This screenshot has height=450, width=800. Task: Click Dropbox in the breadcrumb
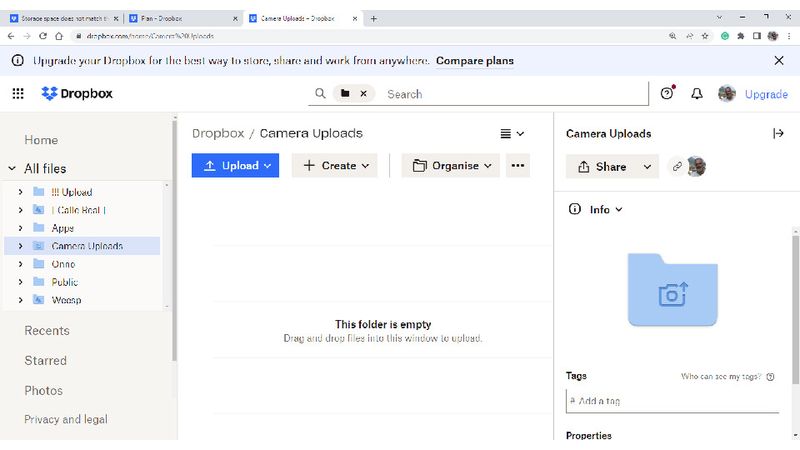(218, 133)
